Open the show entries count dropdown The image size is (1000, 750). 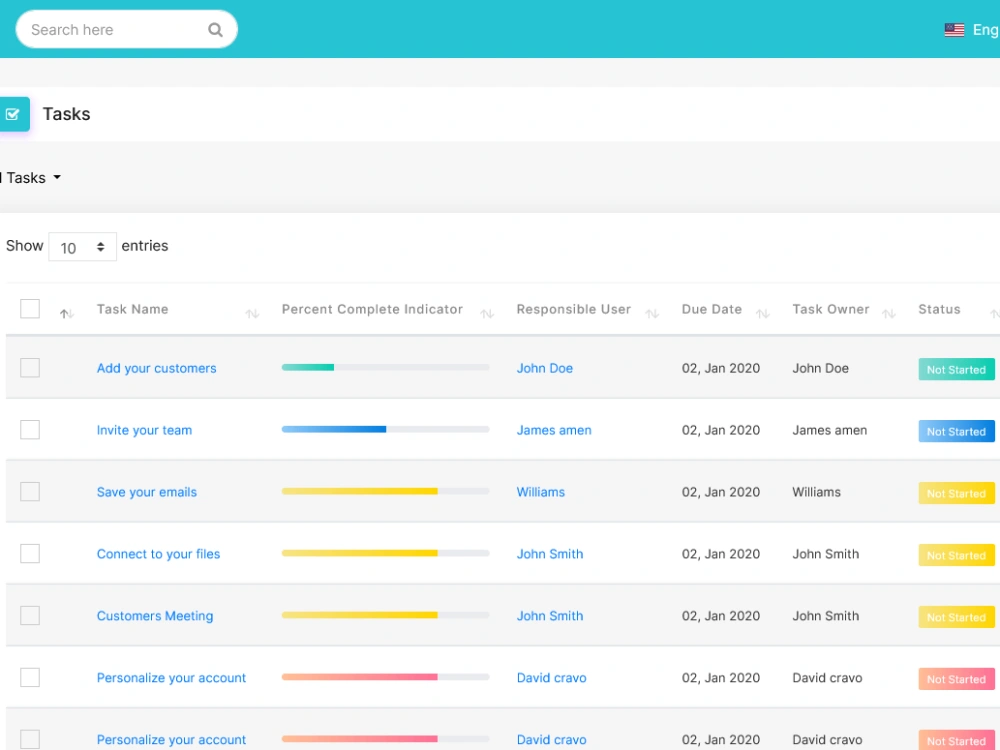(82, 247)
